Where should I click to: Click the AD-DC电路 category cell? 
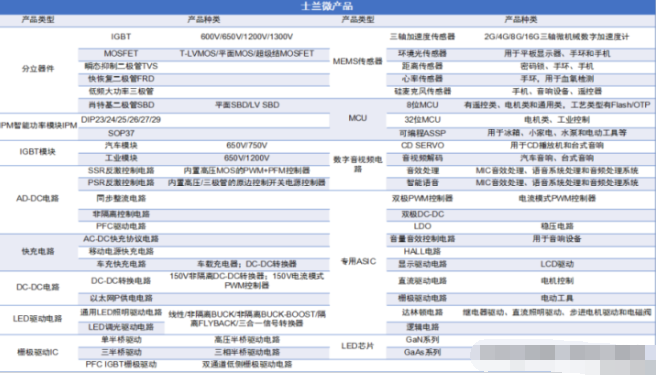[38, 198]
